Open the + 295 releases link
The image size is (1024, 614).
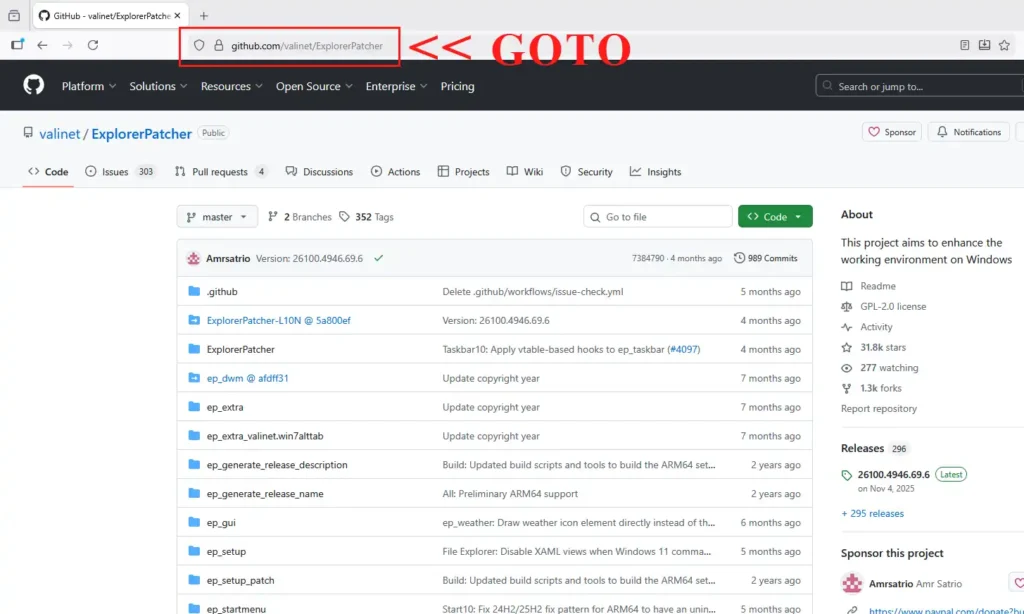coord(872,514)
